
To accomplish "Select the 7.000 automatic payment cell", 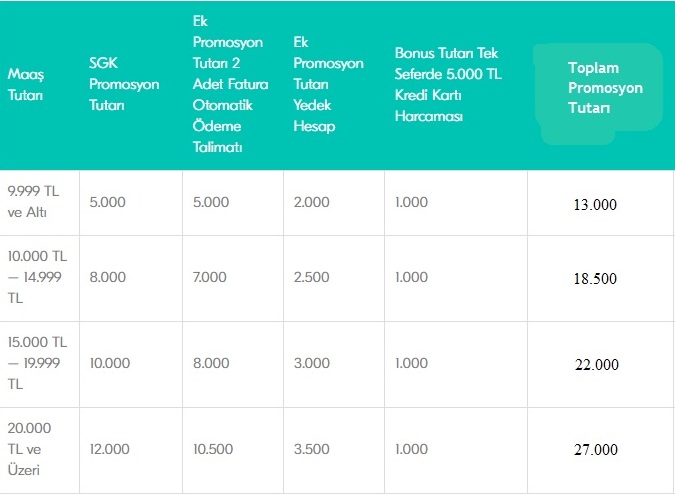I will point(210,278).
